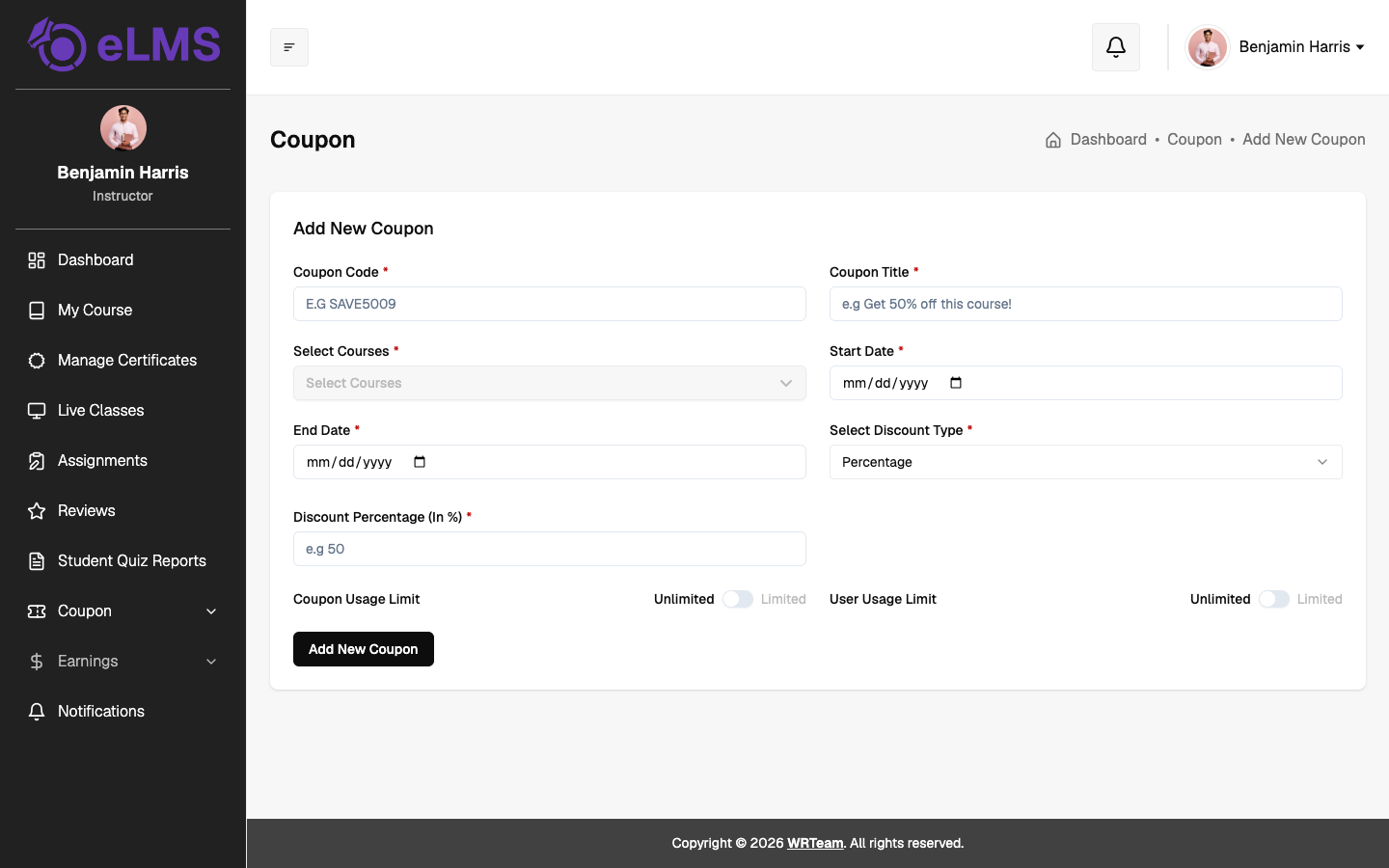Click the Dashboard breadcrumb link
This screenshot has height=868, width=1389.
[x=1108, y=140]
